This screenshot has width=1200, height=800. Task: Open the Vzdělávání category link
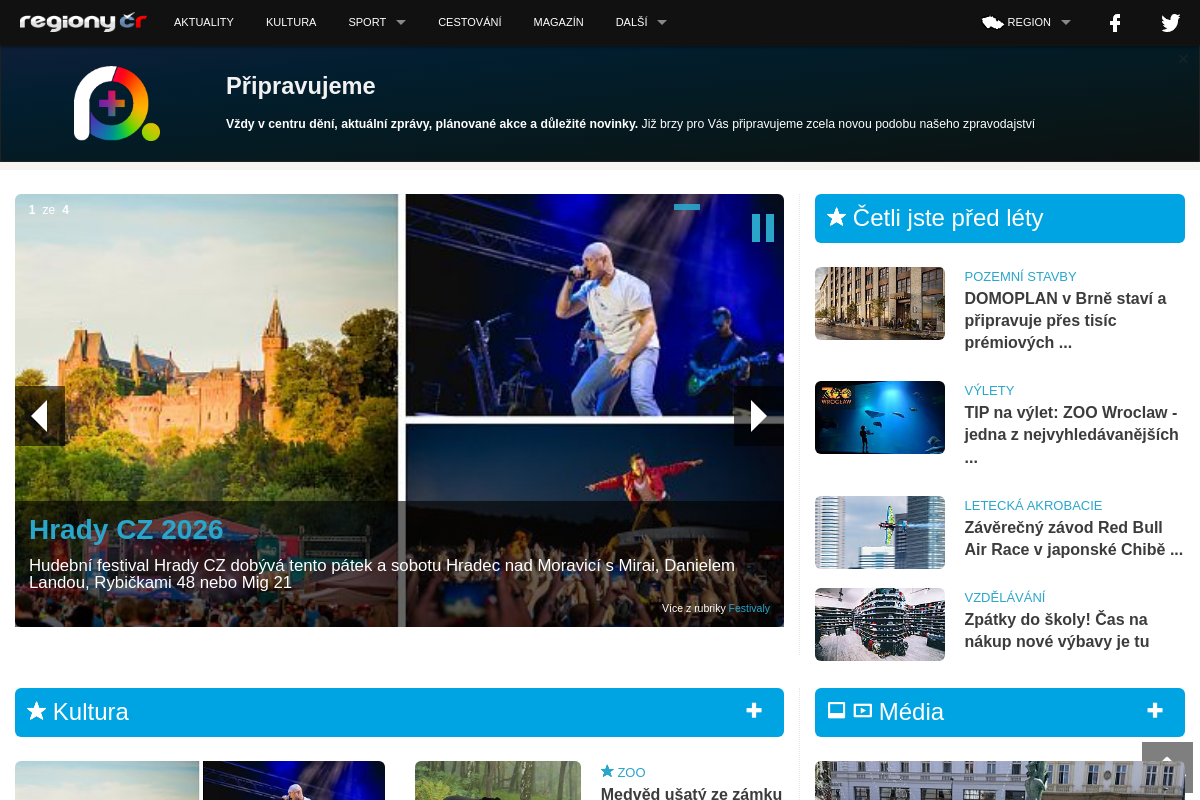click(1005, 597)
